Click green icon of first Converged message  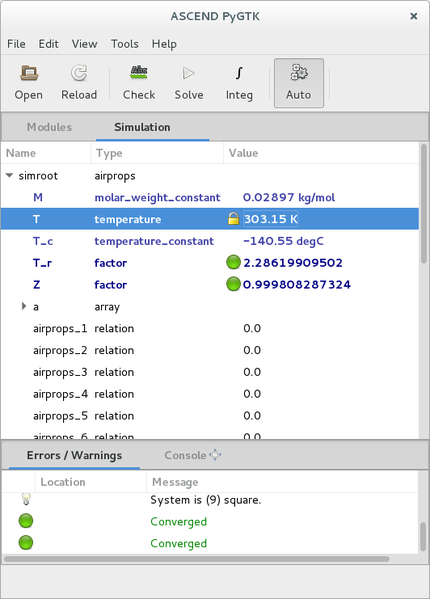pos(26,521)
